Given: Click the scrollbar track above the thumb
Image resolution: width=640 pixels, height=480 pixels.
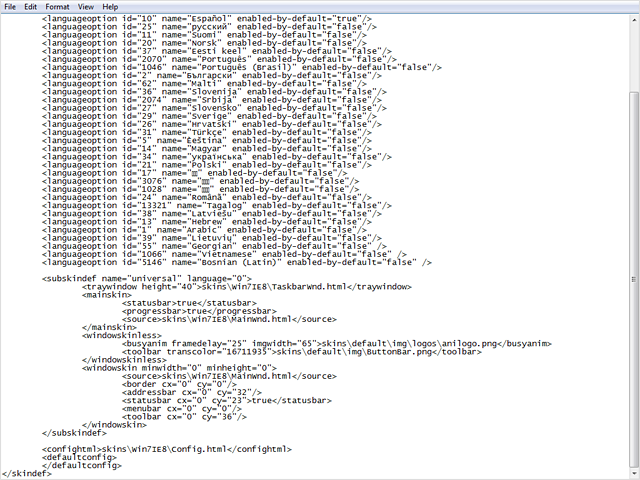Looking at the screenshot, I should point(633,50).
